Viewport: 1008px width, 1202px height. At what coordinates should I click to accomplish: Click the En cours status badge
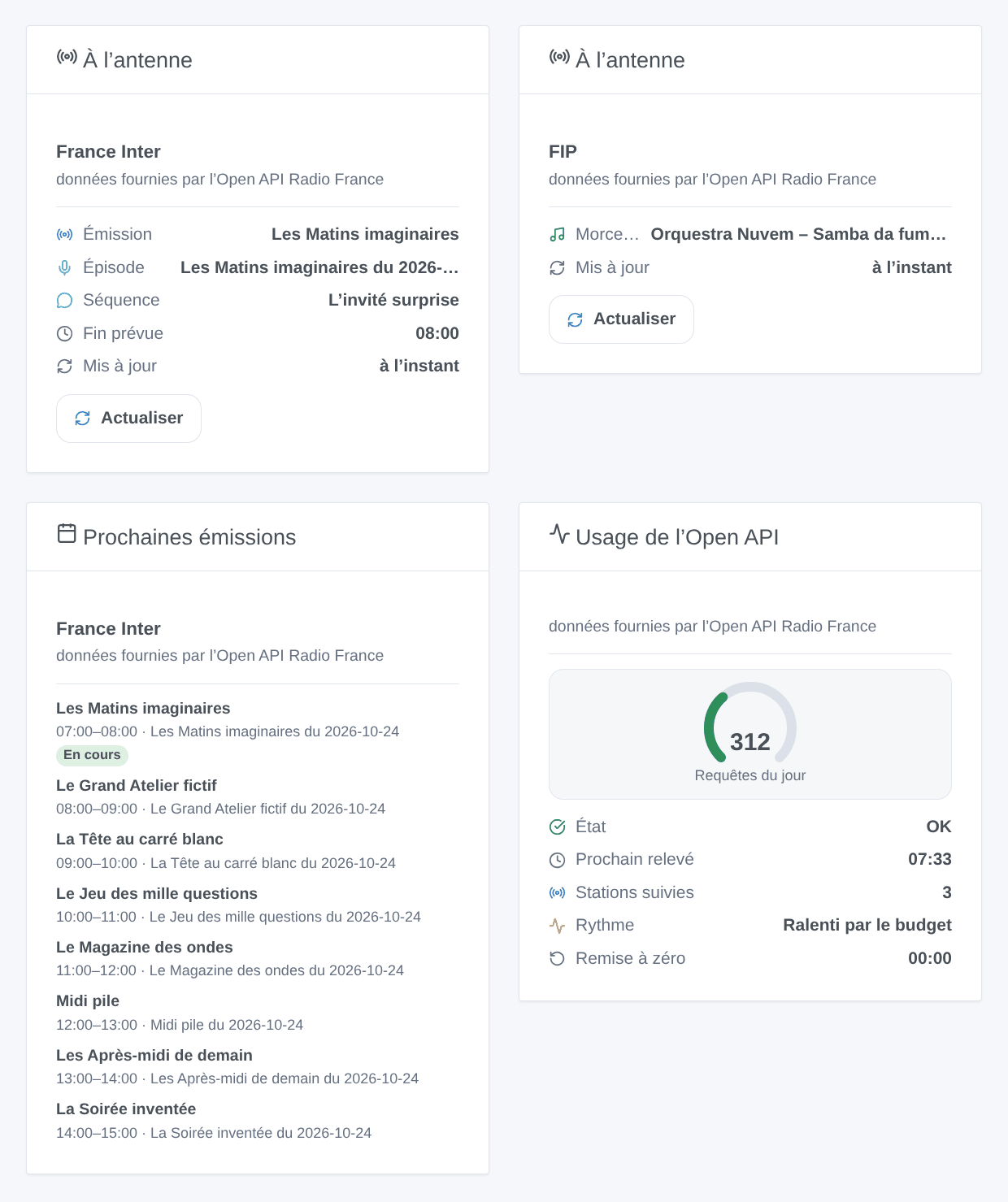92,755
